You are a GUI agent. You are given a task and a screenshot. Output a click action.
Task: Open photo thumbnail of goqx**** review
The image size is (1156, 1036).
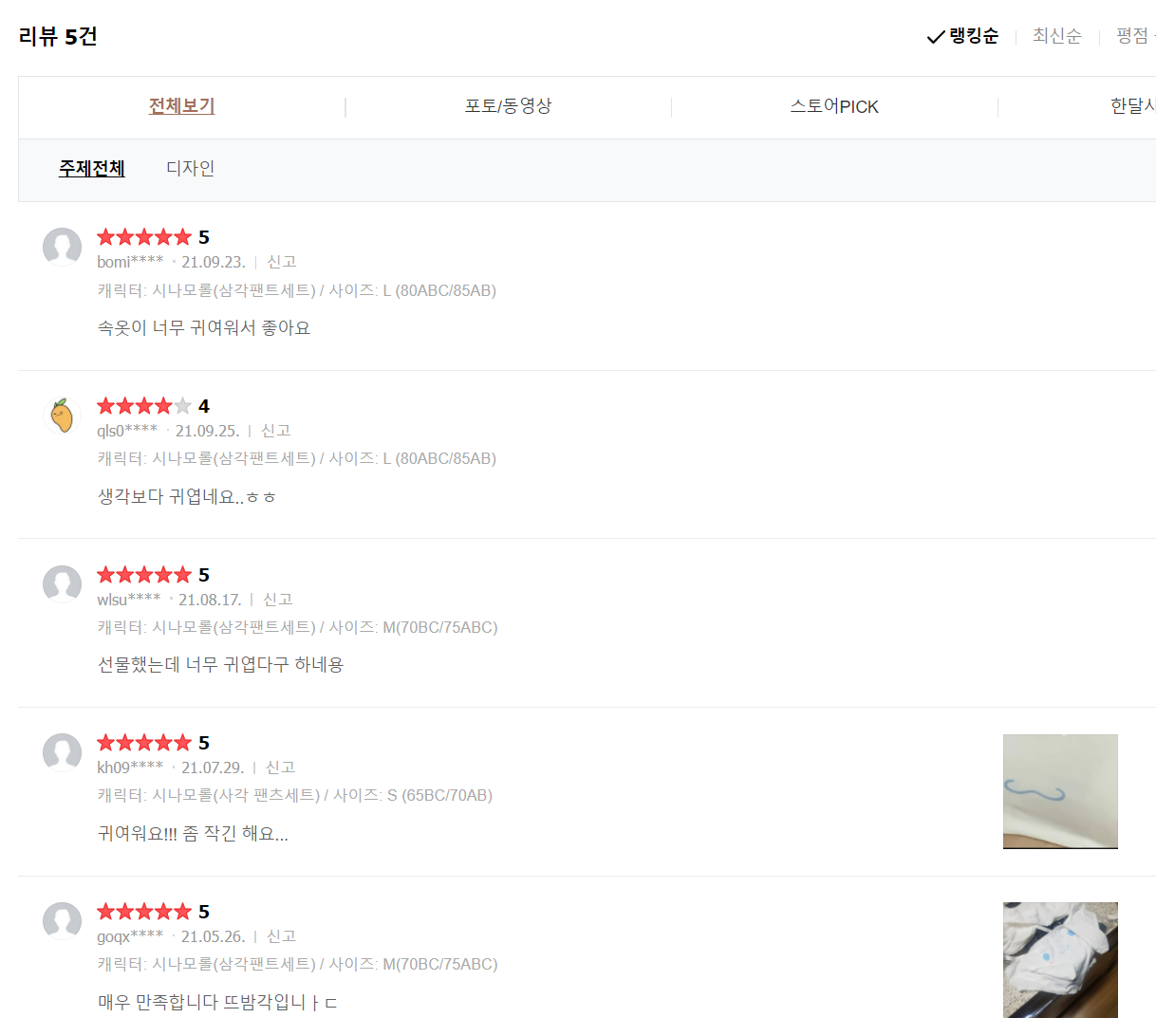(x=1060, y=960)
